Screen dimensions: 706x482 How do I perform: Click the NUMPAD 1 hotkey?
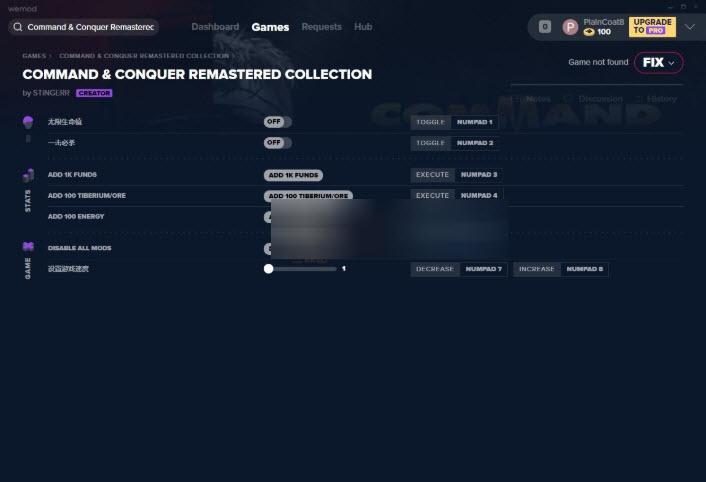tap(475, 122)
